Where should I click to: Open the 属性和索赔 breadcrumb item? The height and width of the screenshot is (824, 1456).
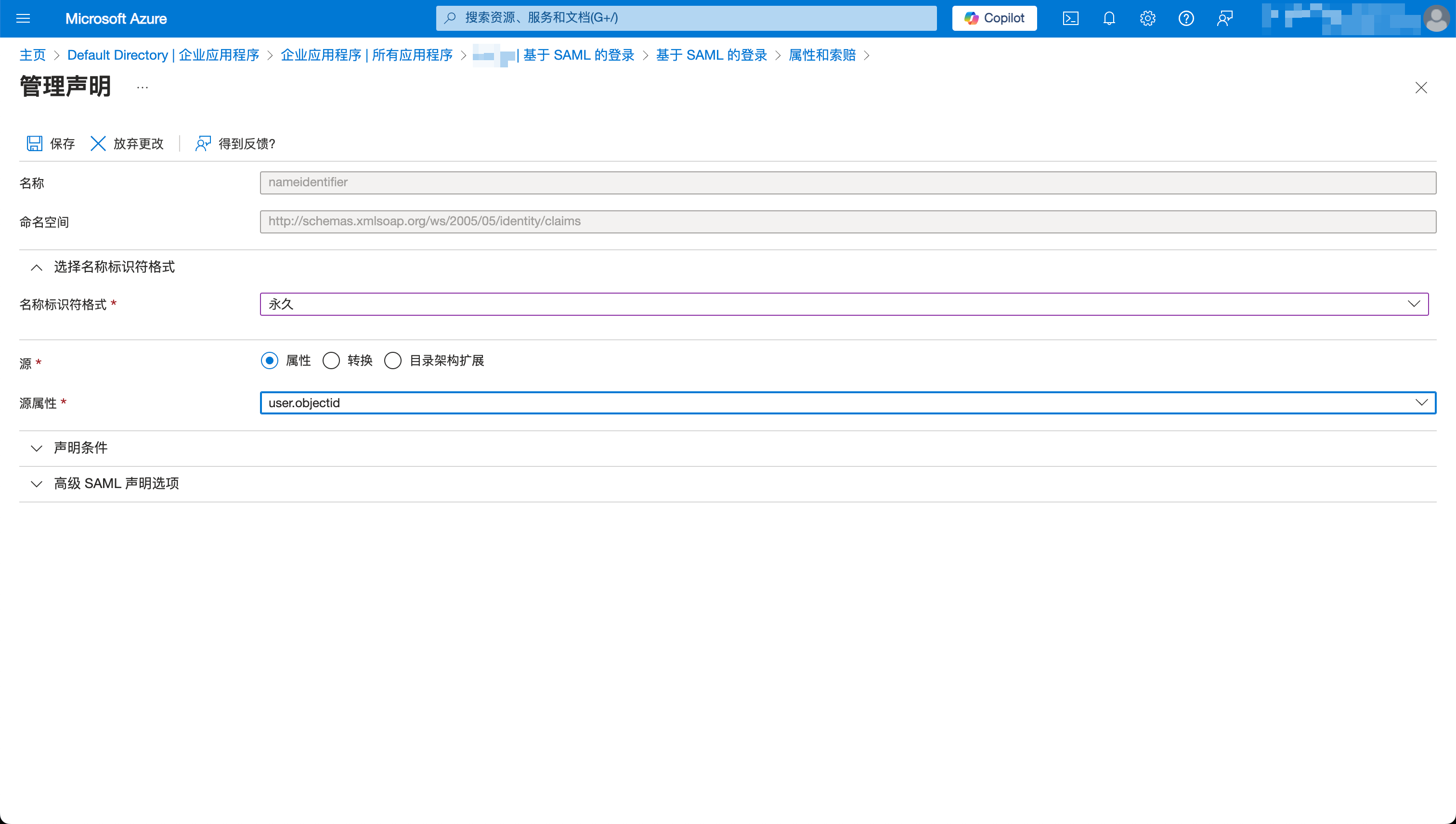(822, 55)
